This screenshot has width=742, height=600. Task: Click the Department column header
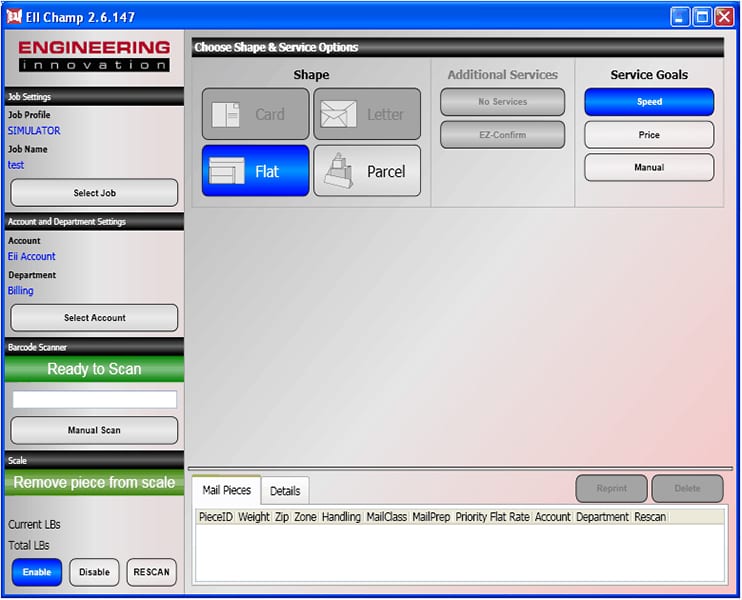click(x=602, y=517)
